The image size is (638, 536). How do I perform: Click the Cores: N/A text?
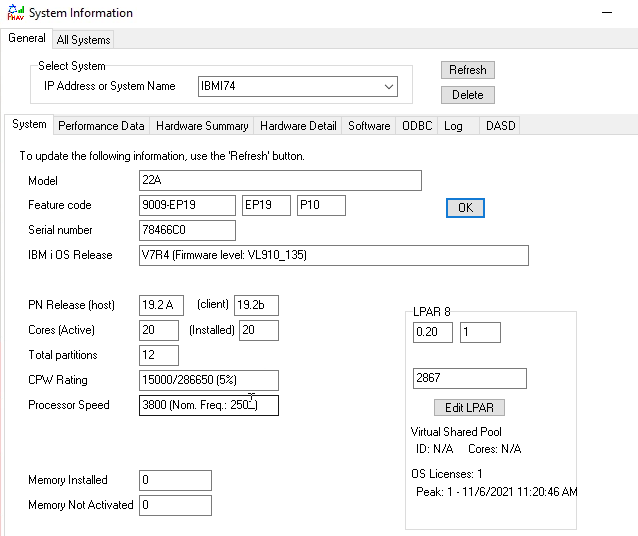[x=494, y=449]
